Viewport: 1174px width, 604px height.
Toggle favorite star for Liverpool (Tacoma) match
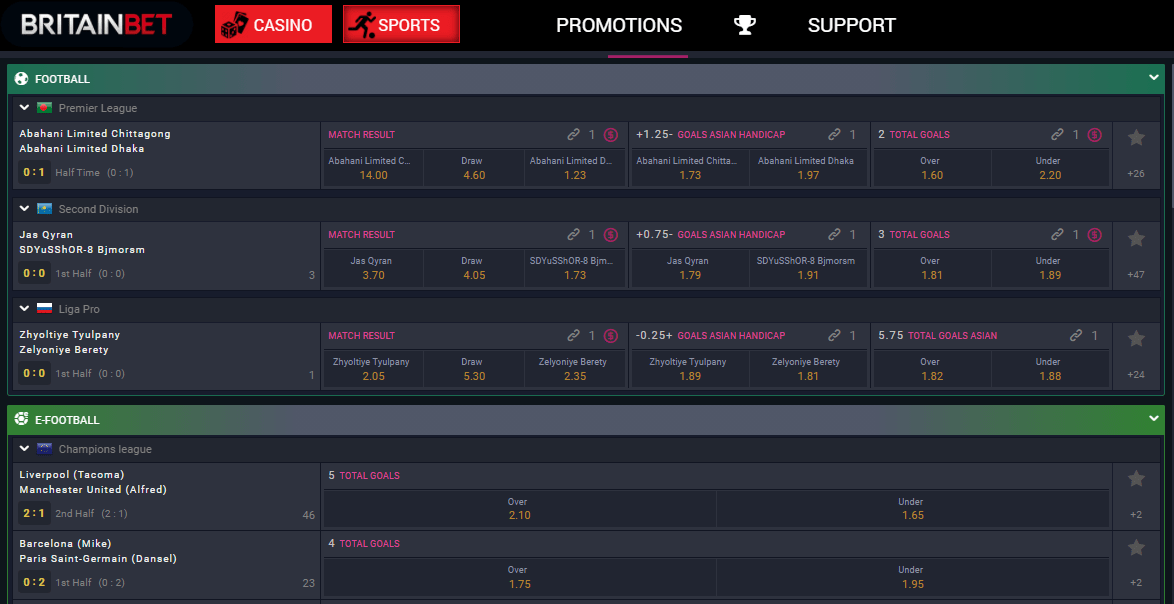pos(1136,479)
